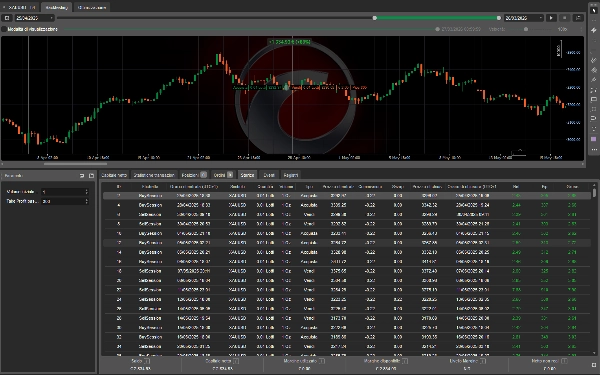Select the first highlighted history row ID 3
Screen dimensions: 600x375
[x=347, y=196]
